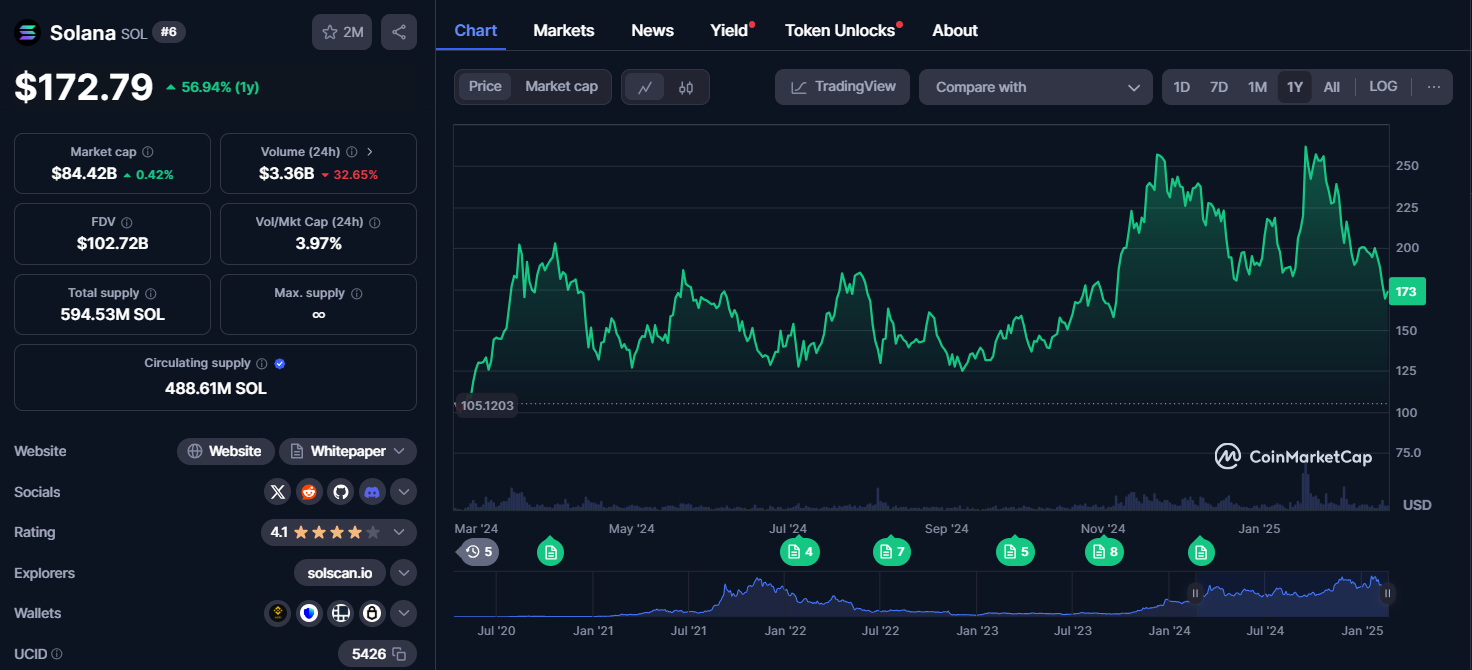
Task: Copy the UCID 5426 value
Action: pos(399,654)
